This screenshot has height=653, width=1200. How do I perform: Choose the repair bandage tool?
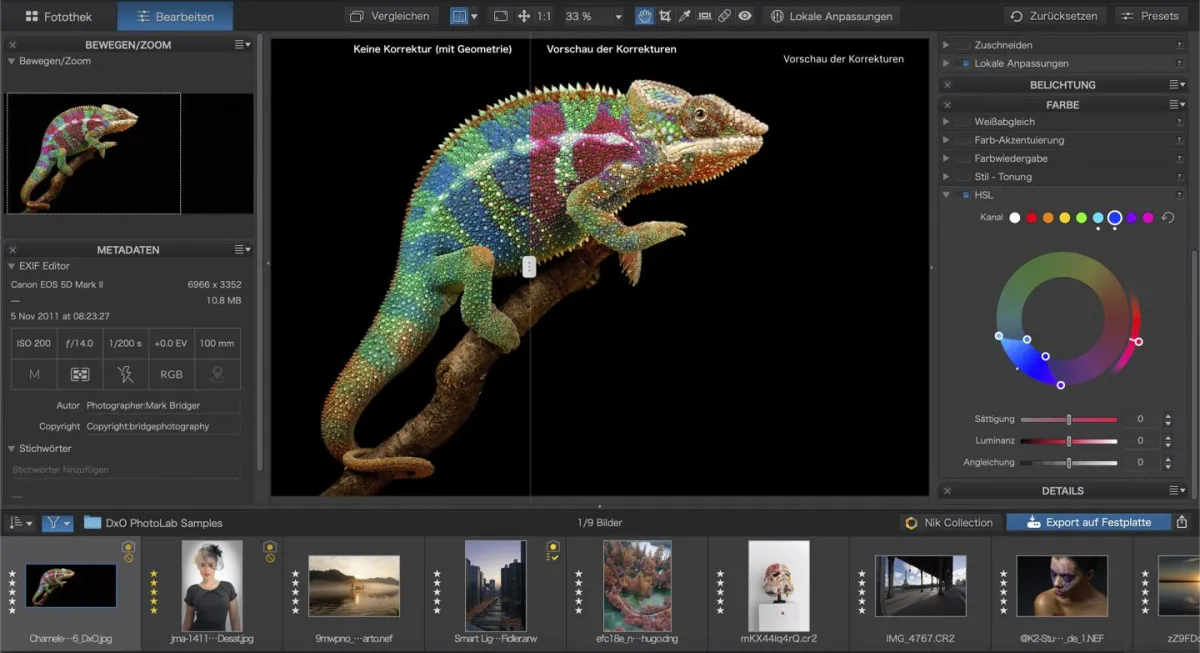(725, 16)
